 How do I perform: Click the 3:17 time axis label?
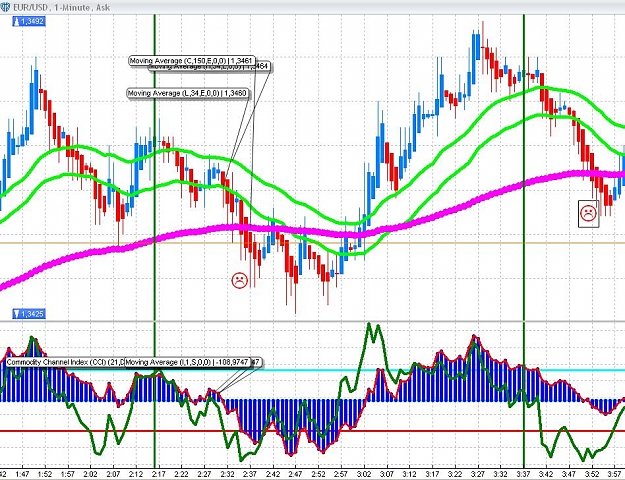coord(432,474)
